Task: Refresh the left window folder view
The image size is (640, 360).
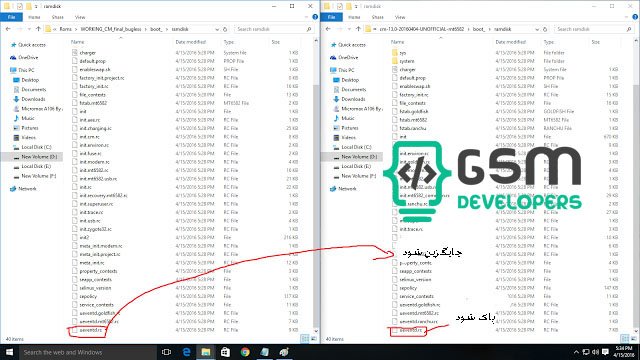Action: pyautogui.click(x=224, y=29)
